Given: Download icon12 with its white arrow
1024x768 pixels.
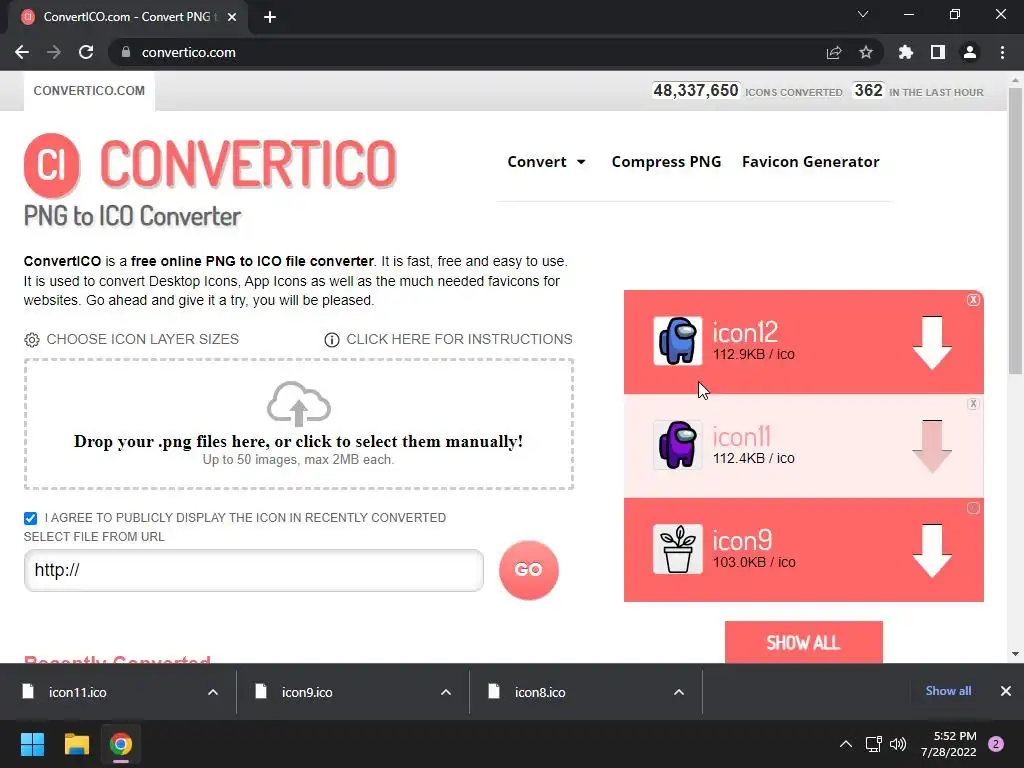Looking at the screenshot, I should pyautogui.click(x=931, y=343).
